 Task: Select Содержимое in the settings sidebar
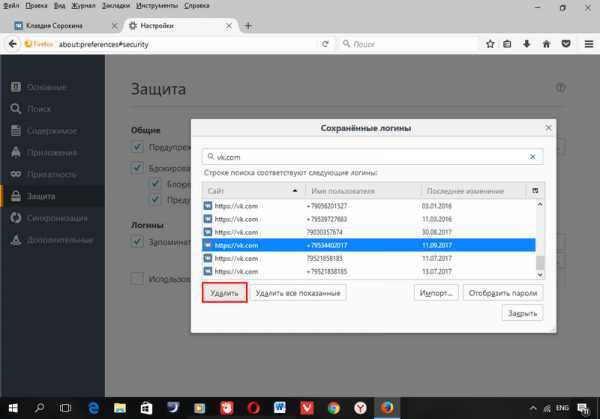pyautogui.click(x=53, y=130)
